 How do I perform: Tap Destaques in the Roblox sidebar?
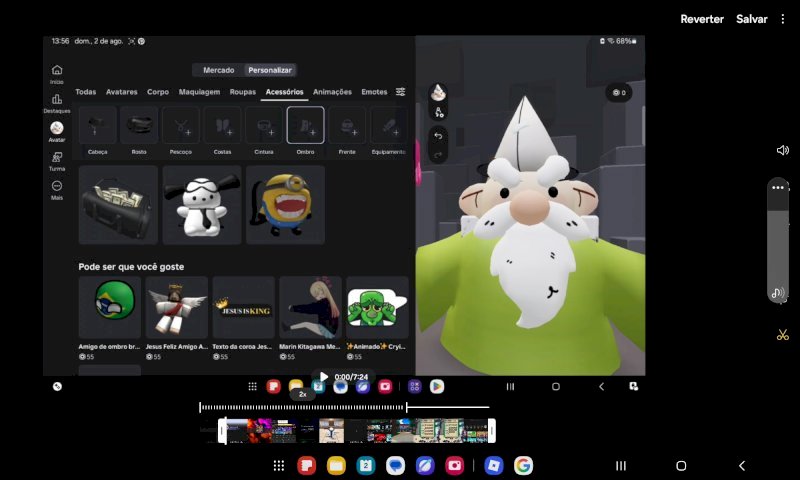pos(57,104)
